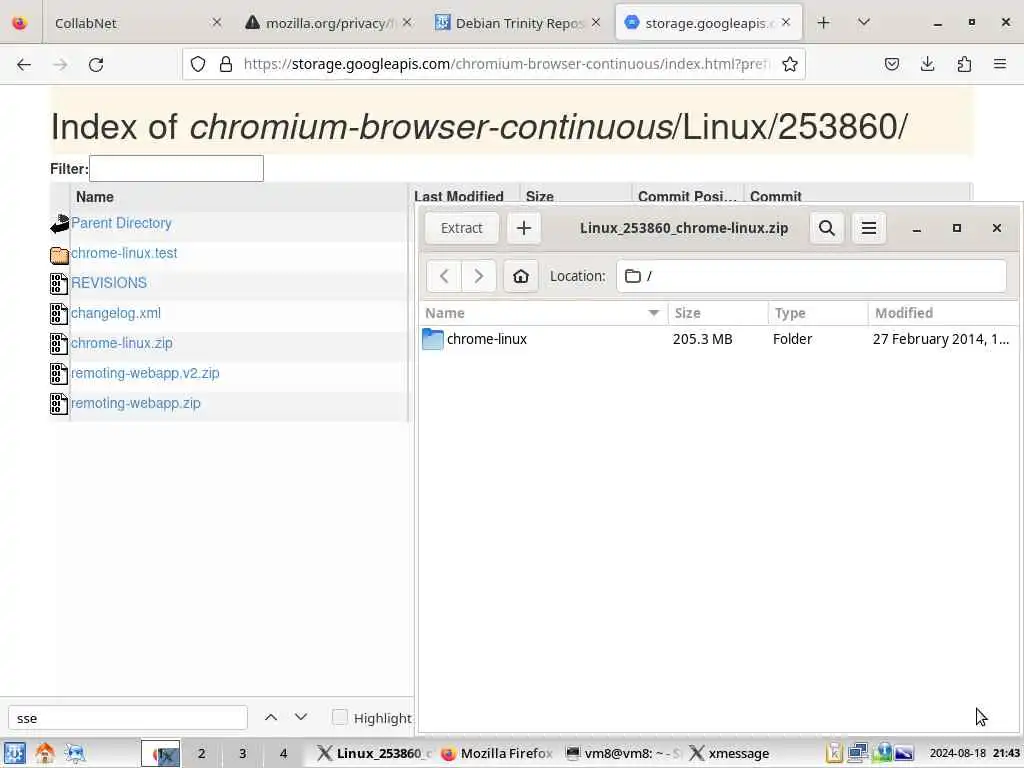Open the remoting-webapp.v2.zip link
Viewport: 1024px width, 768px height.
point(145,374)
